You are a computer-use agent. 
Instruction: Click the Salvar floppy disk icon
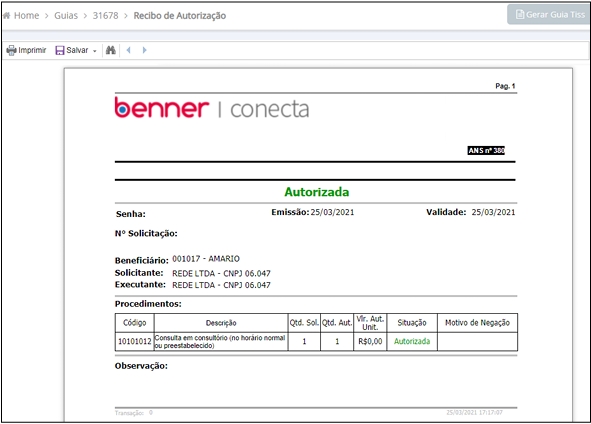(60, 50)
